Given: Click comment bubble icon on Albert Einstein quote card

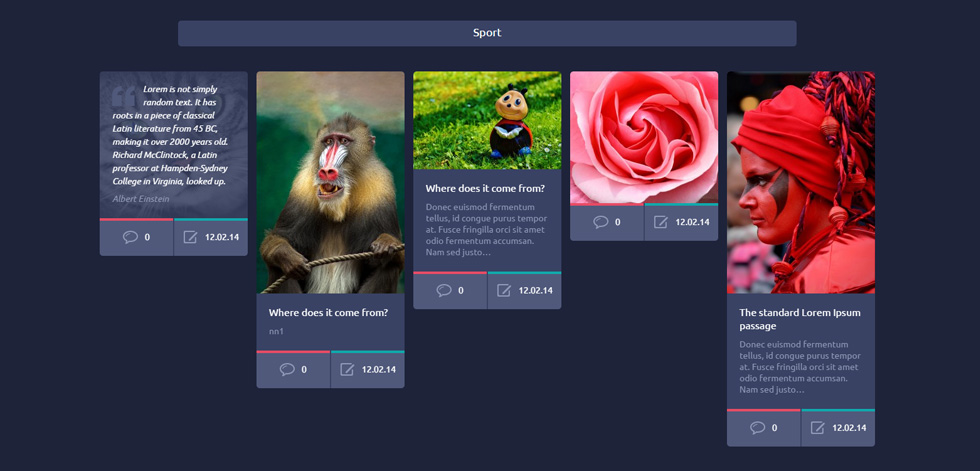Looking at the screenshot, I should tap(130, 237).
